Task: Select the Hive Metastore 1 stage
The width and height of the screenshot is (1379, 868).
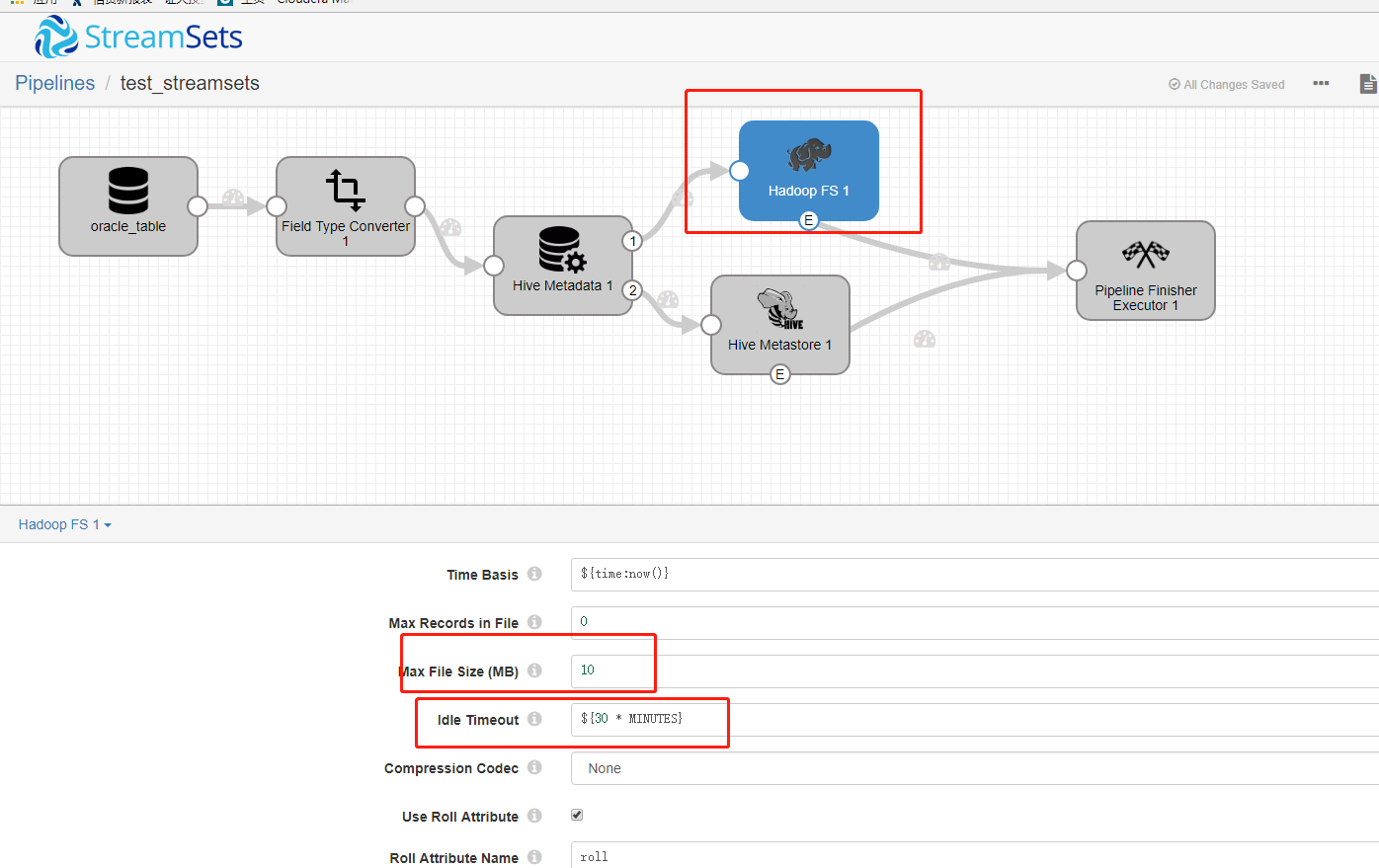Action: 780,325
